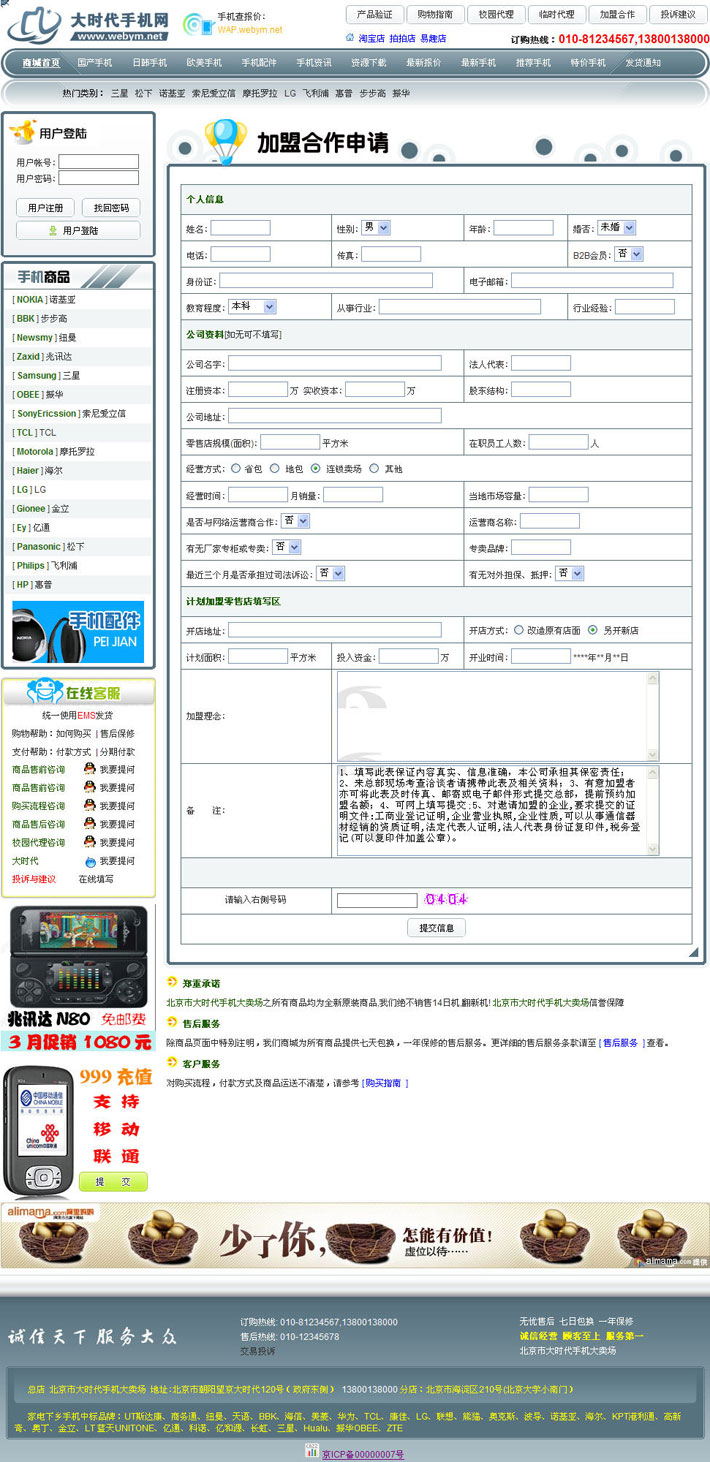Click the blue chat icon beside 大时代
710x1462 pixels.
click(90, 861)
